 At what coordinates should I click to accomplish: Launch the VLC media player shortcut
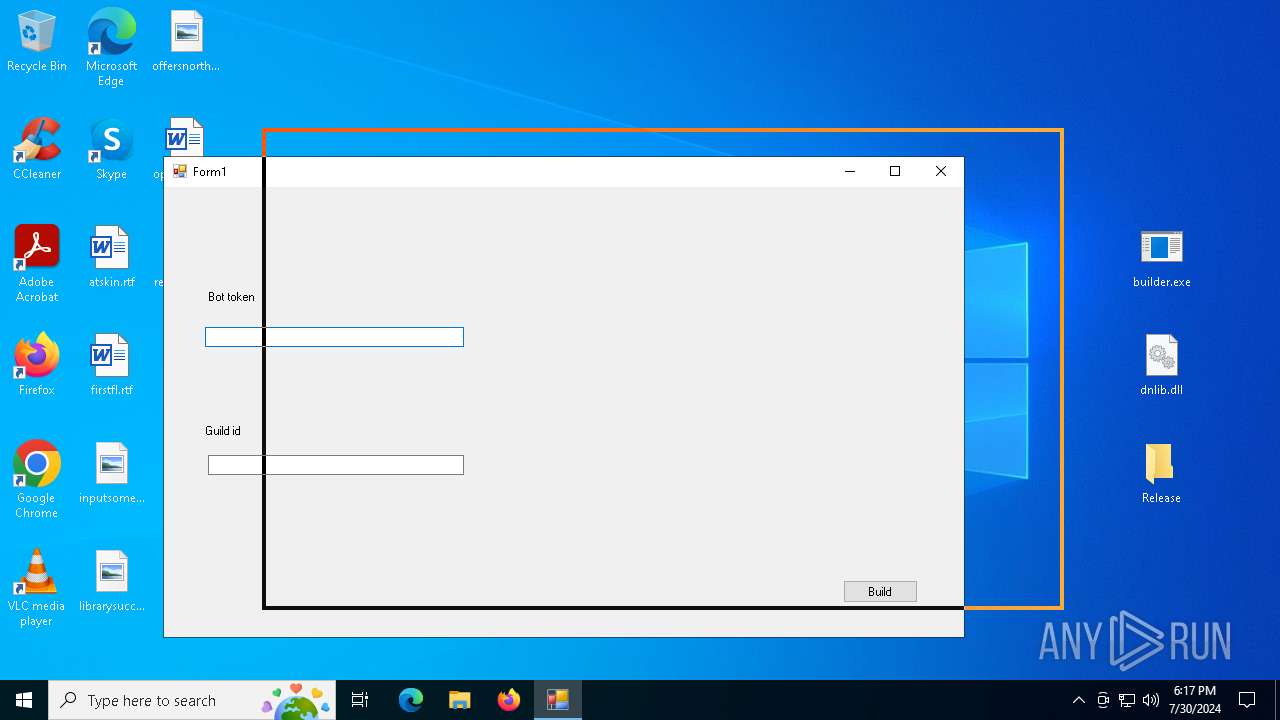[x=37, y=588]
